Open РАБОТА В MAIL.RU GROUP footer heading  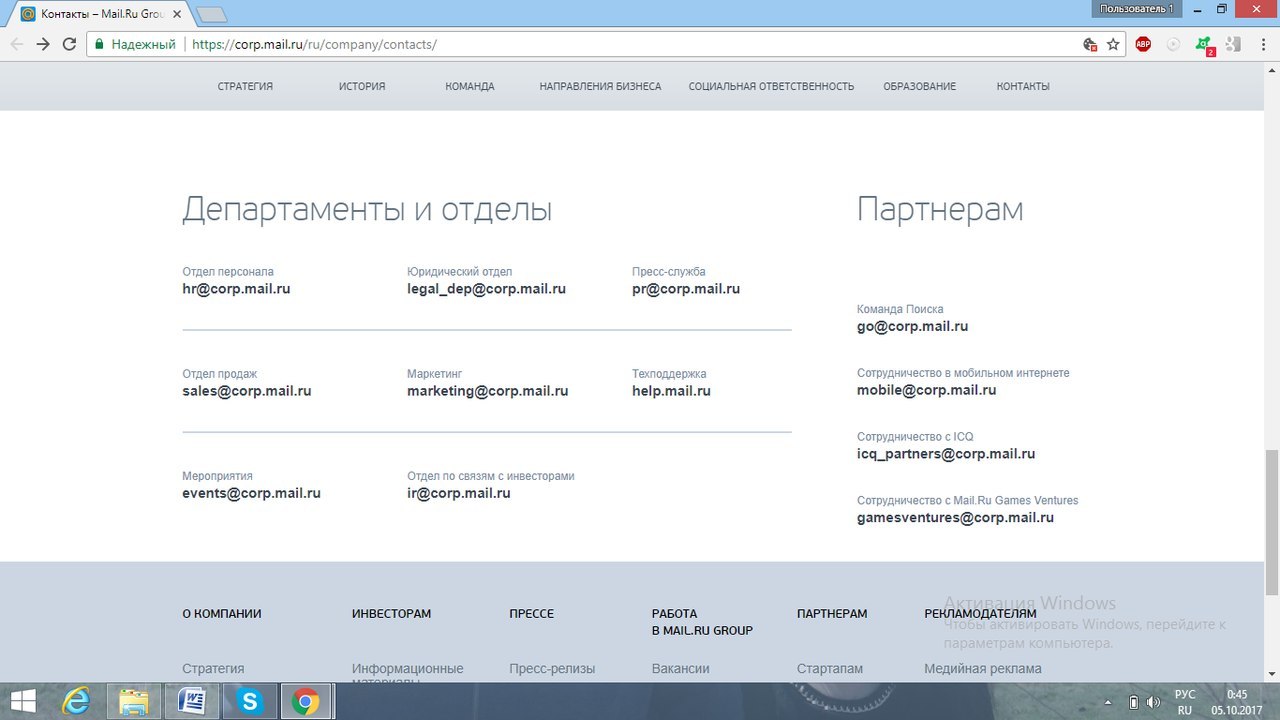[x=702, y=622]
